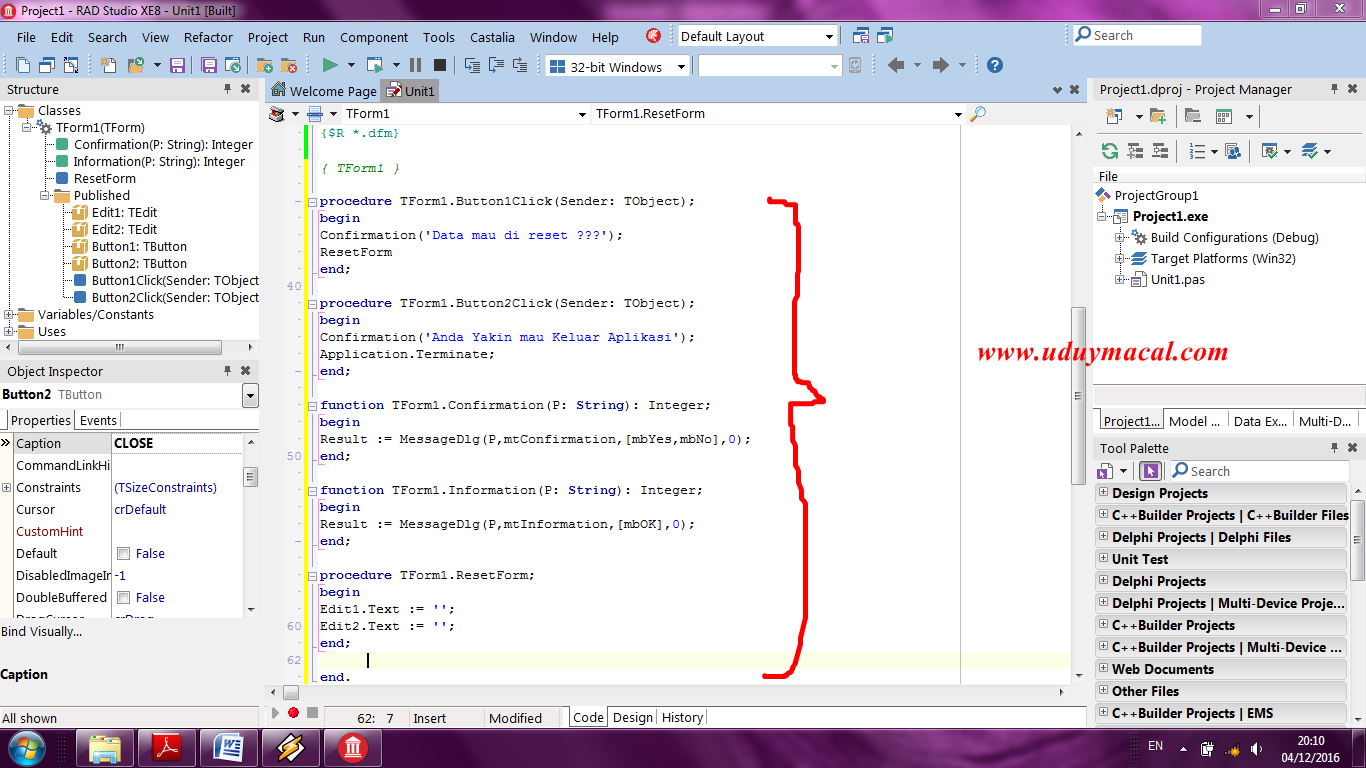The height and width of the screenshot is (768, 1366).
Task: Select Button1: TButton in Structure tree
Action: pos(139,247)
